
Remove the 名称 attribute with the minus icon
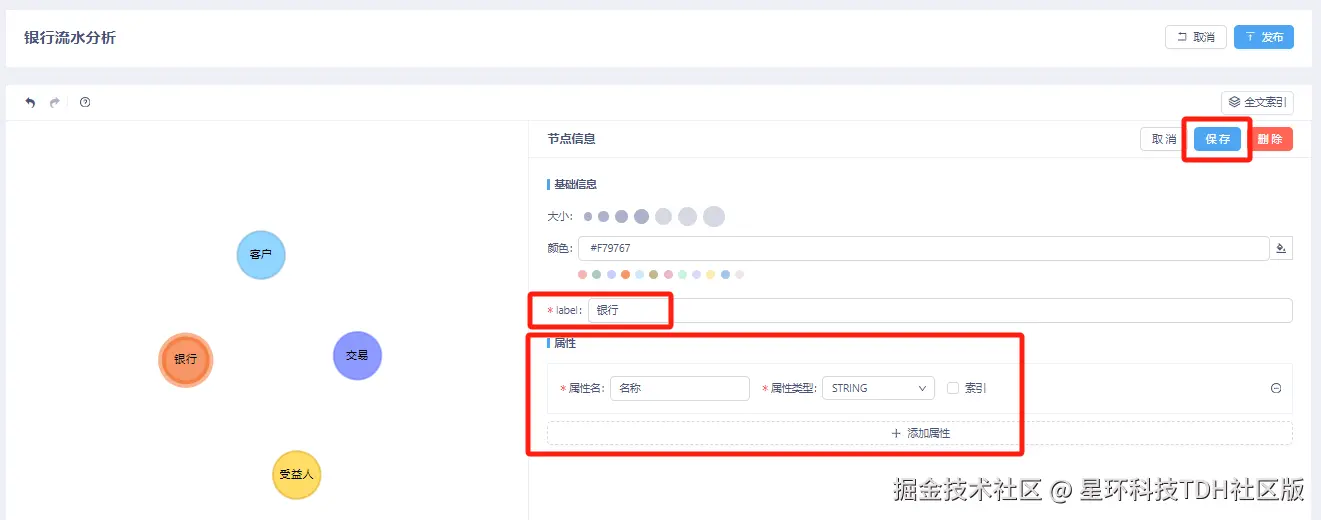click(x=1276, y=388)
